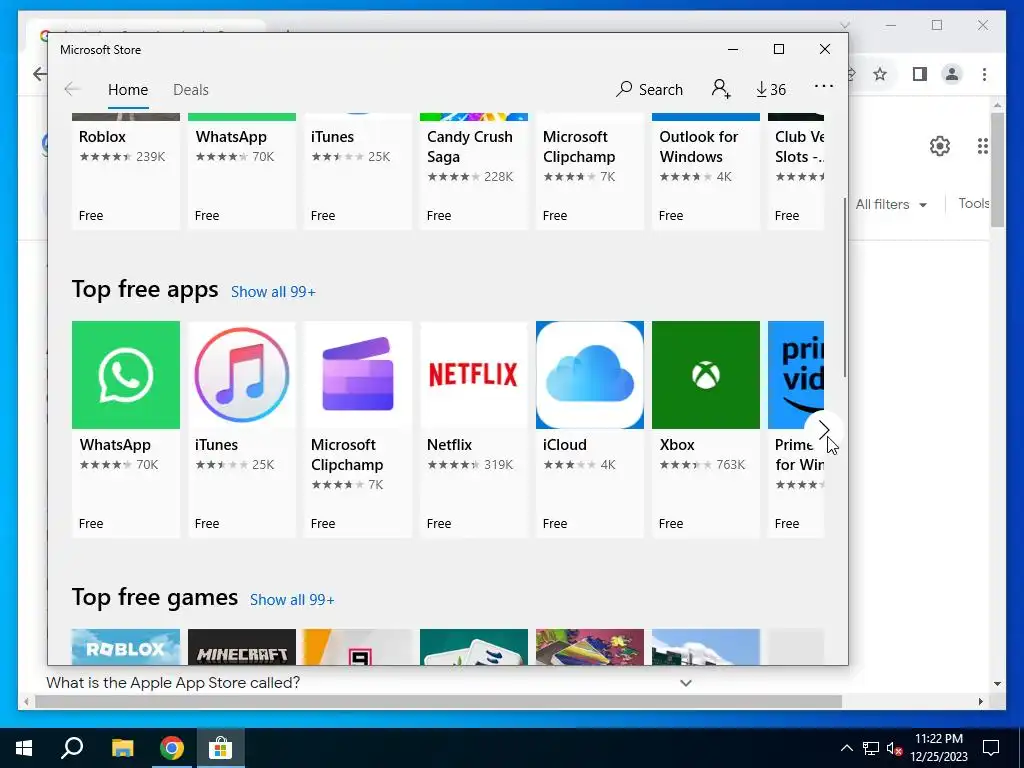Screen dimensions: 1024x768
Task: Open File Explorer from taskbar
Action: [x=122, y=748]
